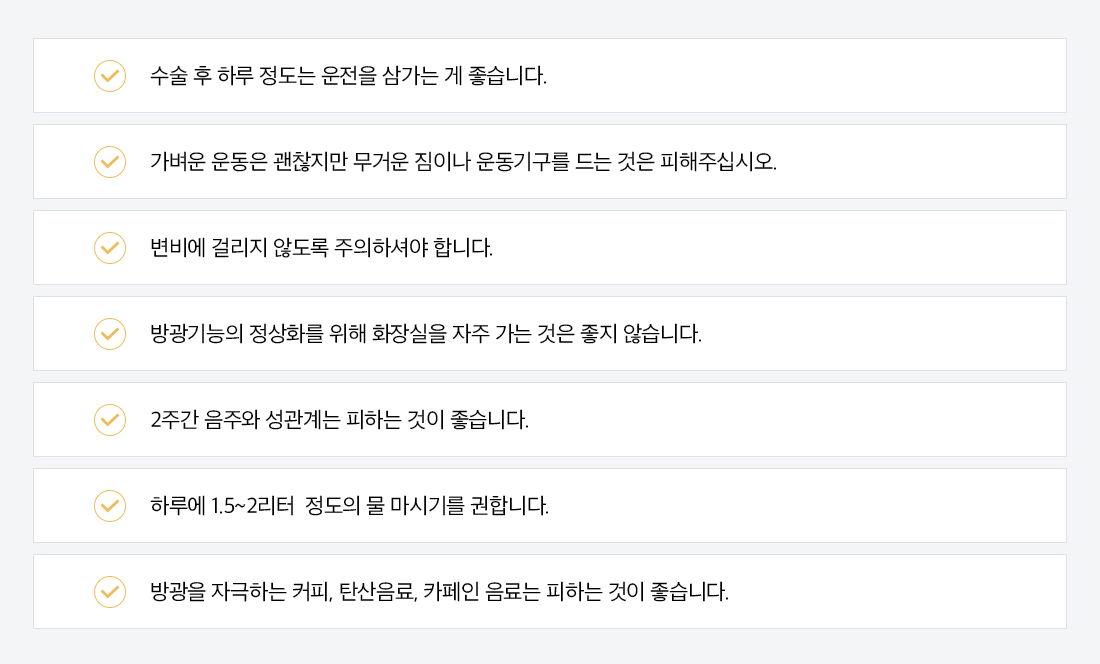The image size is (1100, 664).
Task: Click the sentence mentioning 커피, 탄산음료, 카페인 음료
Action: [439, 592]
